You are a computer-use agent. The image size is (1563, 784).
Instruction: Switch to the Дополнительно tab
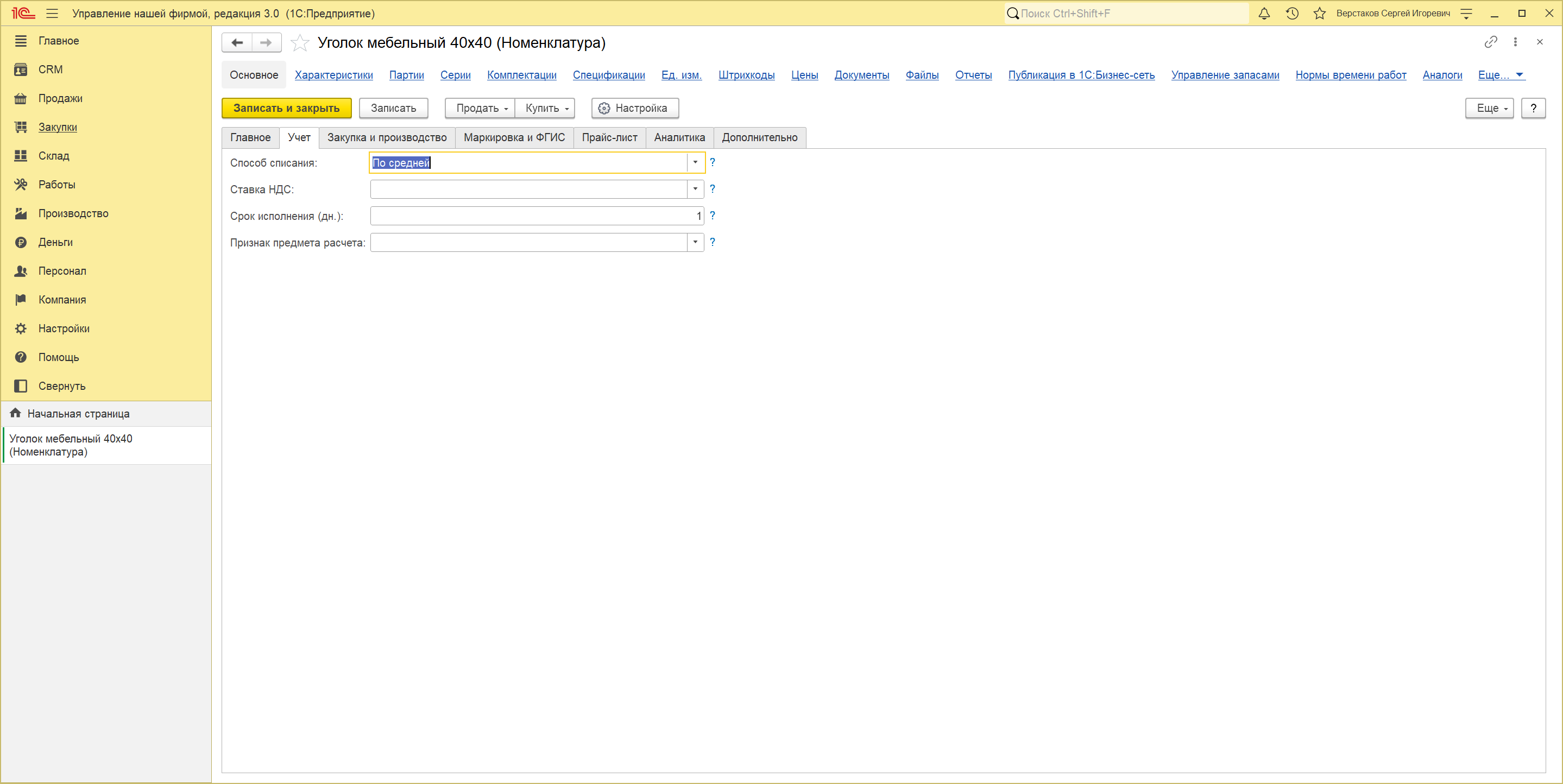[x=760, y=138]
